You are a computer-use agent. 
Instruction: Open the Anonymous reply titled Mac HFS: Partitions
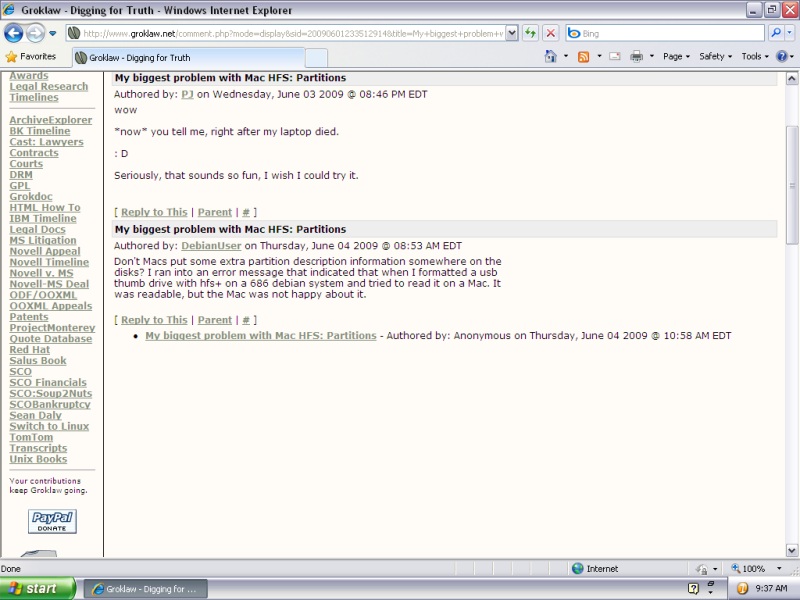[261, 336]
